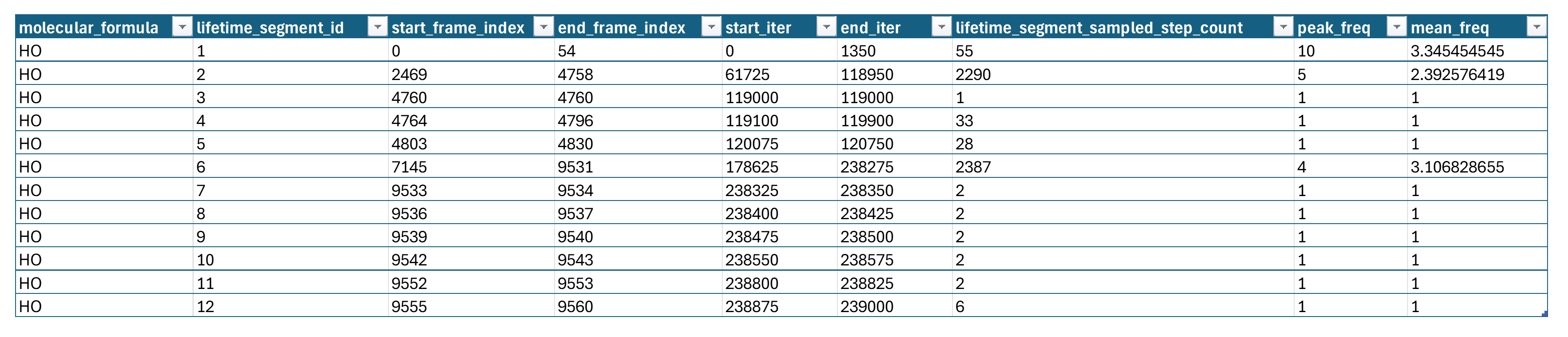Click HO in the segment 6 row
The height and width of the screenshot is (337, 1568).
point(30,167)
